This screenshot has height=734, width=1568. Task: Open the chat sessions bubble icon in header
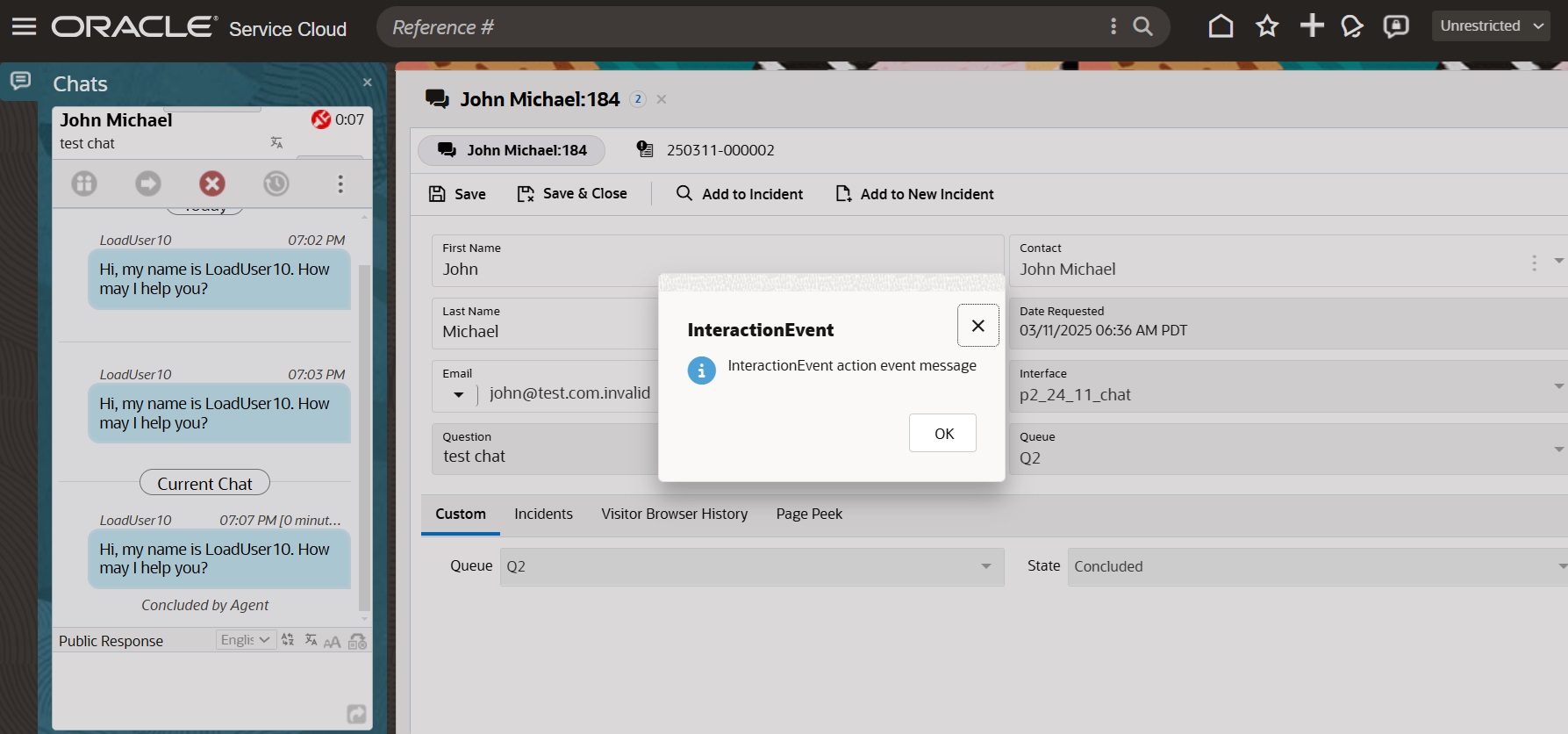(x=1352, y=27)
